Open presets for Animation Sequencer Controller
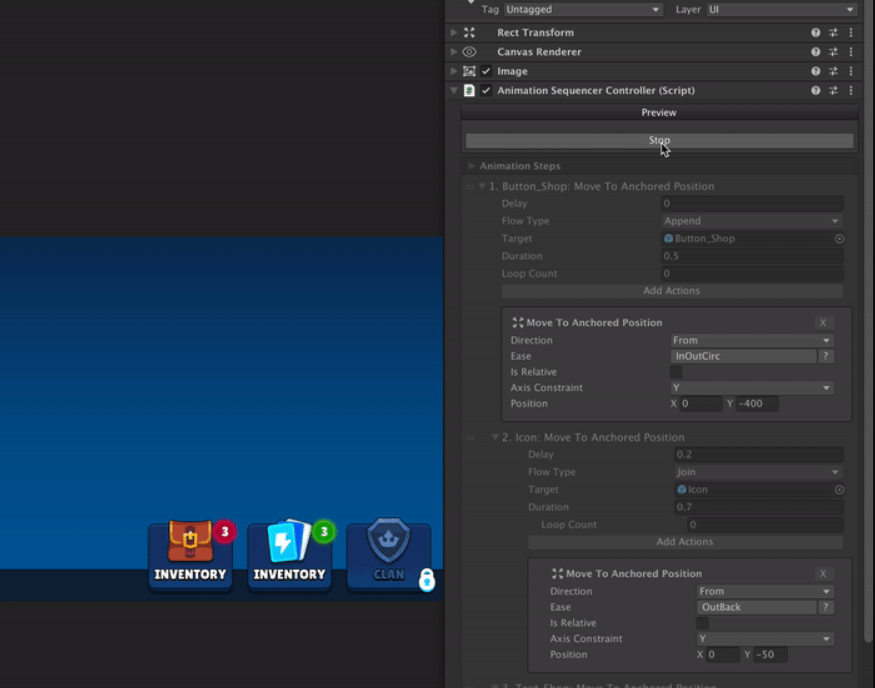The image size is (875, 688). [x=833, y=90]
